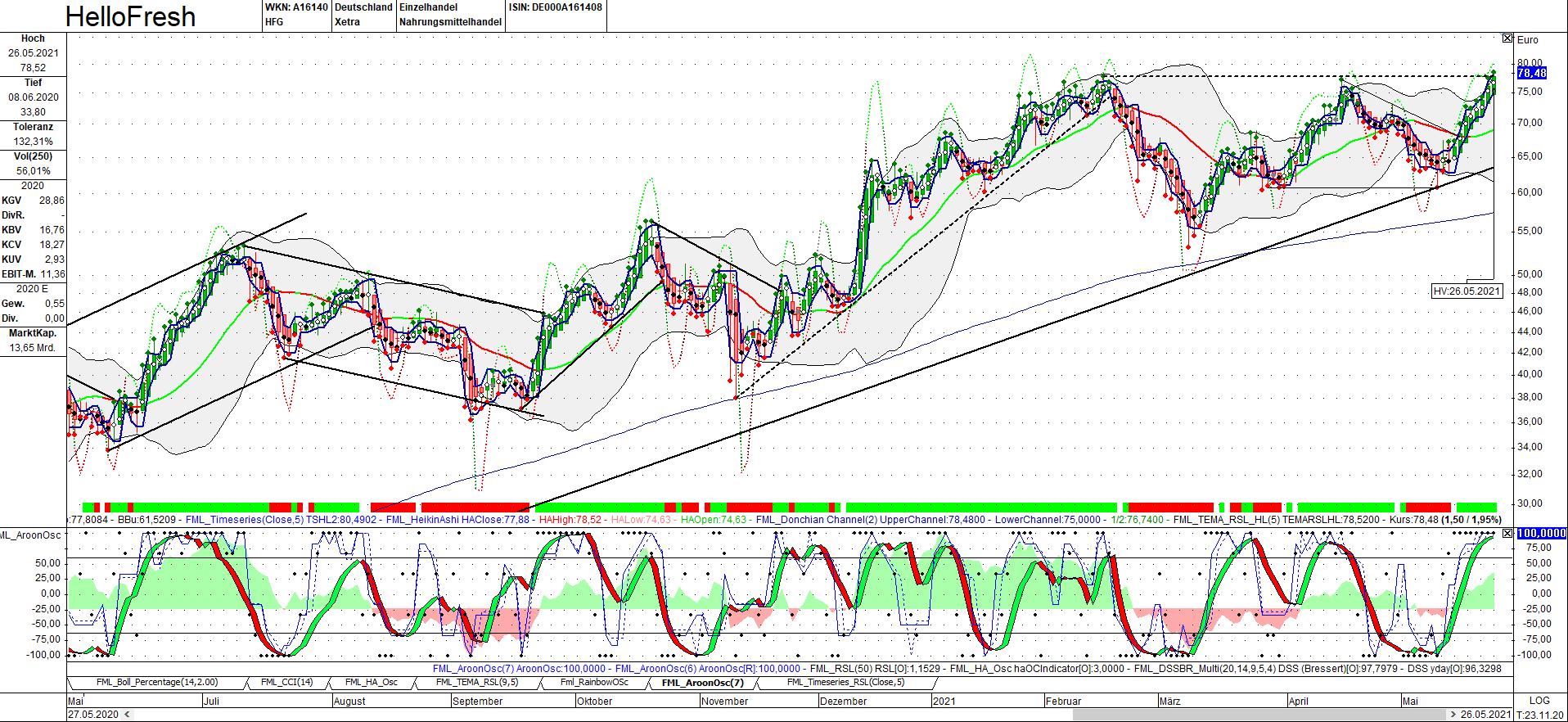The image size is (1568, 722).
Task: Click the November month marker
Action: (x=724, y=702)
